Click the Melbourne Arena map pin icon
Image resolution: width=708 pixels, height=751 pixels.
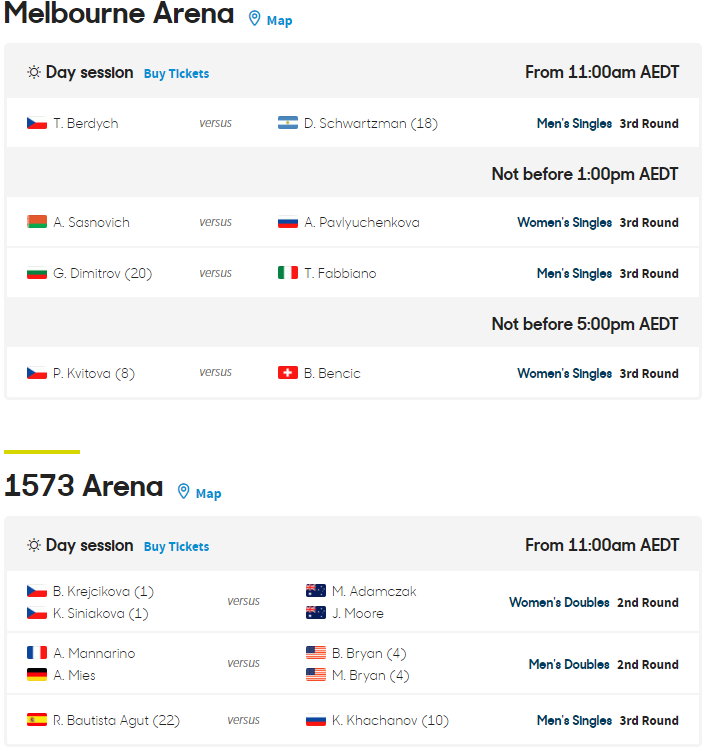(254, 19)
